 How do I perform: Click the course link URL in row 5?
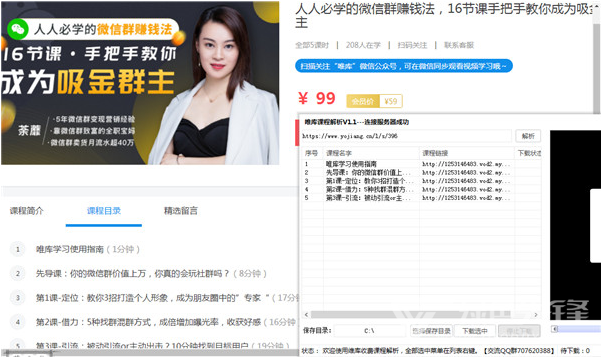coord(466,198)
